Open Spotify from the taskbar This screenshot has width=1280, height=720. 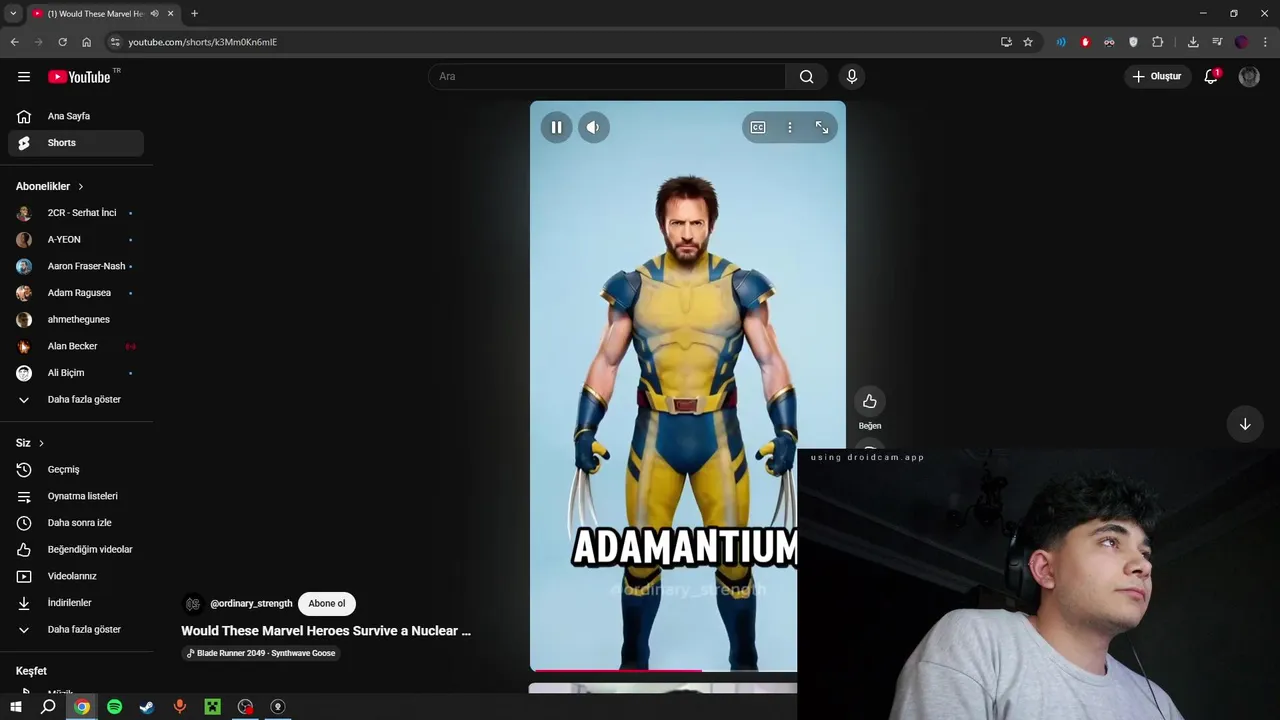coord(114,707)
